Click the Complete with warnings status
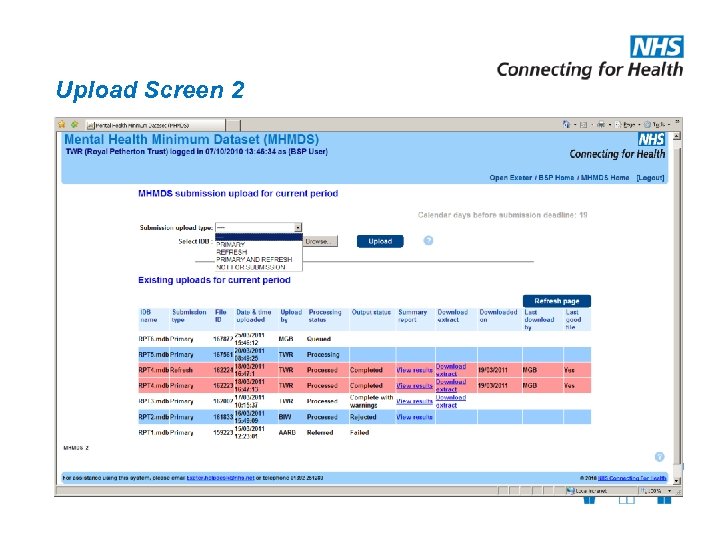This screenshot has height=540, width=720. click(371, 401)
